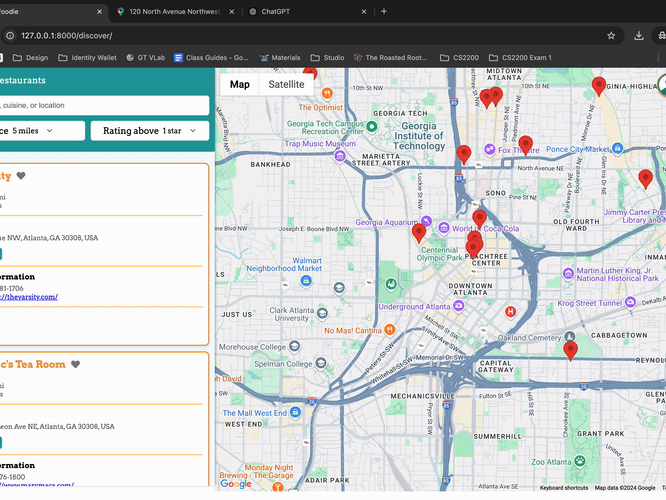Bookmark this page with star icon
The height and width of the screenshot is (500, 666).
[611, 36]
